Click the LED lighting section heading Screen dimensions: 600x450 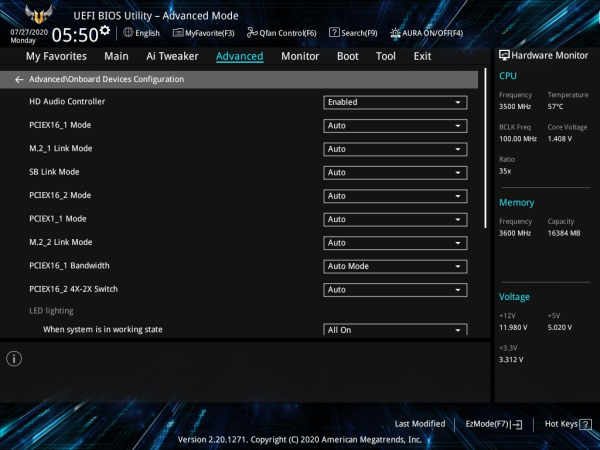coord(51,311)
